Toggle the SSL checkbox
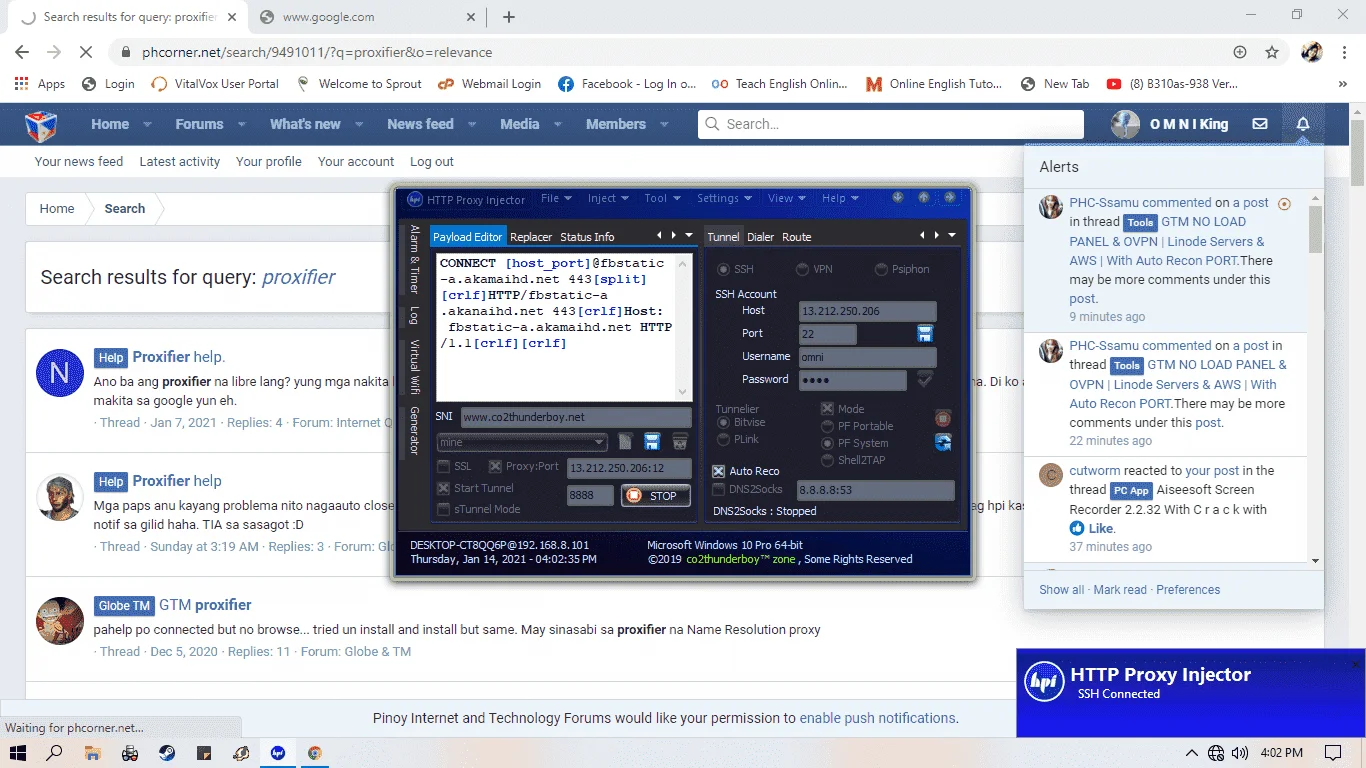 (x=444, y=466)
